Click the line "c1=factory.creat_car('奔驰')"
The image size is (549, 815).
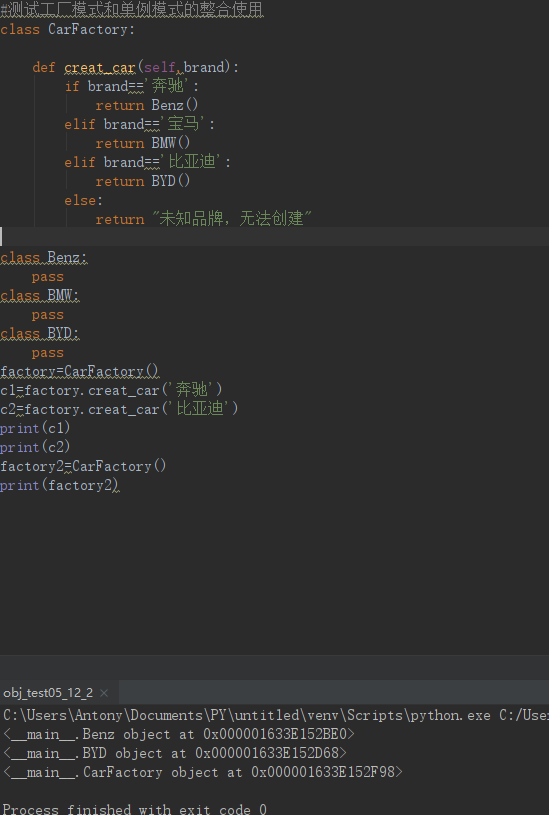pyautogui.click(x=112, y=390)
